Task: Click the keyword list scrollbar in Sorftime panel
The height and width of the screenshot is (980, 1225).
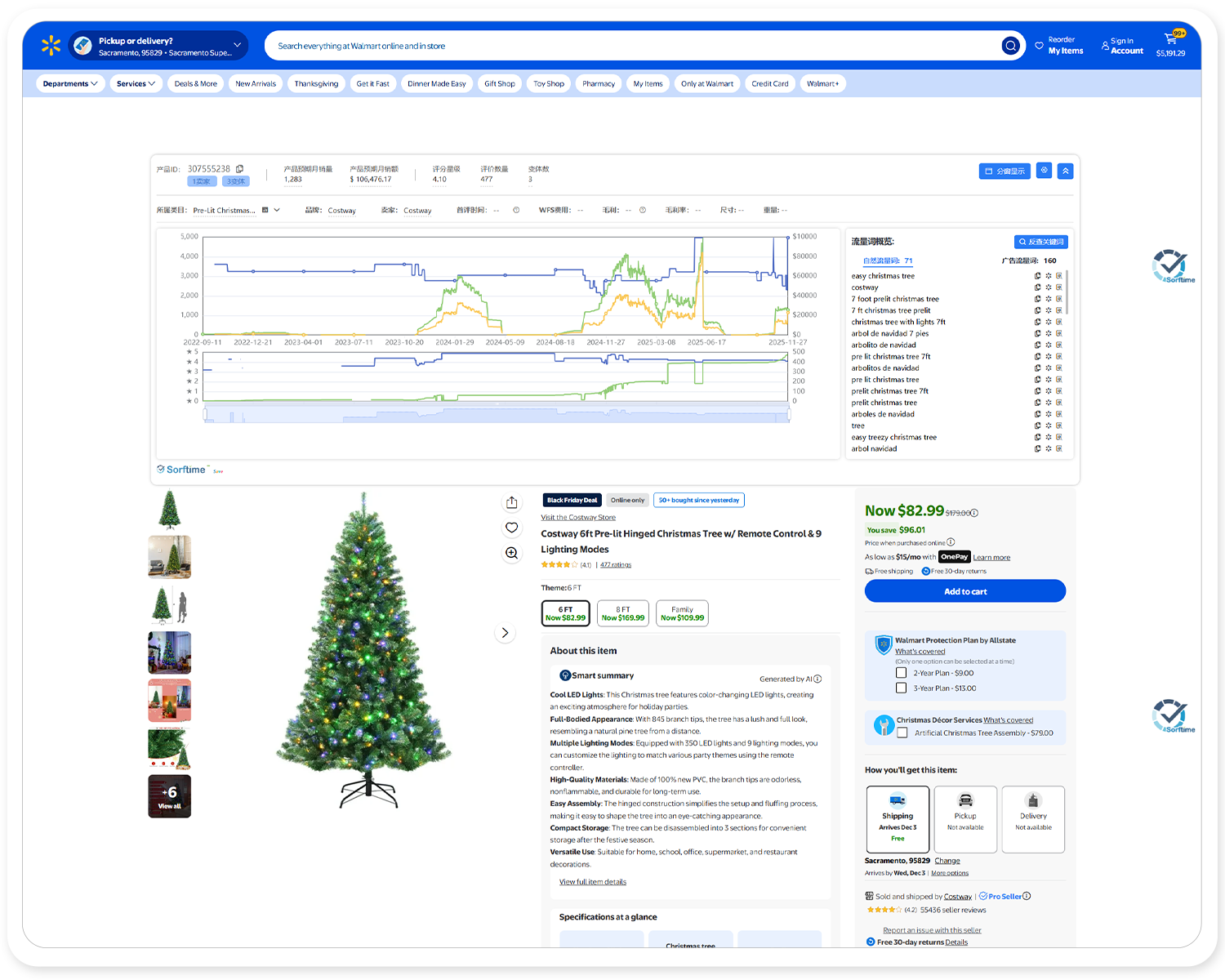Action: click(1067, 294)
